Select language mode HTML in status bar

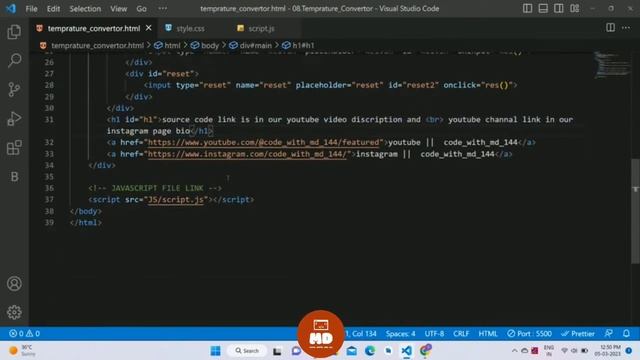488,333
